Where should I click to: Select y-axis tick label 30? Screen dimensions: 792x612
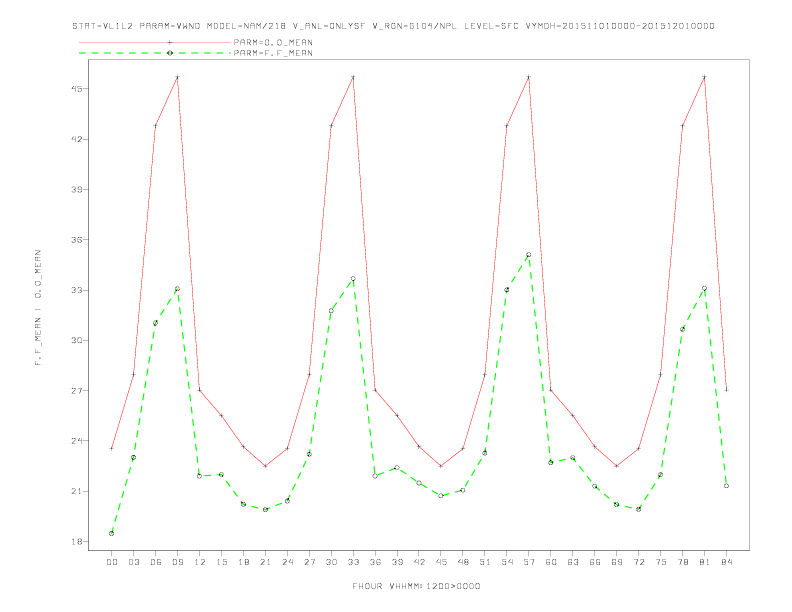[77, 340]
